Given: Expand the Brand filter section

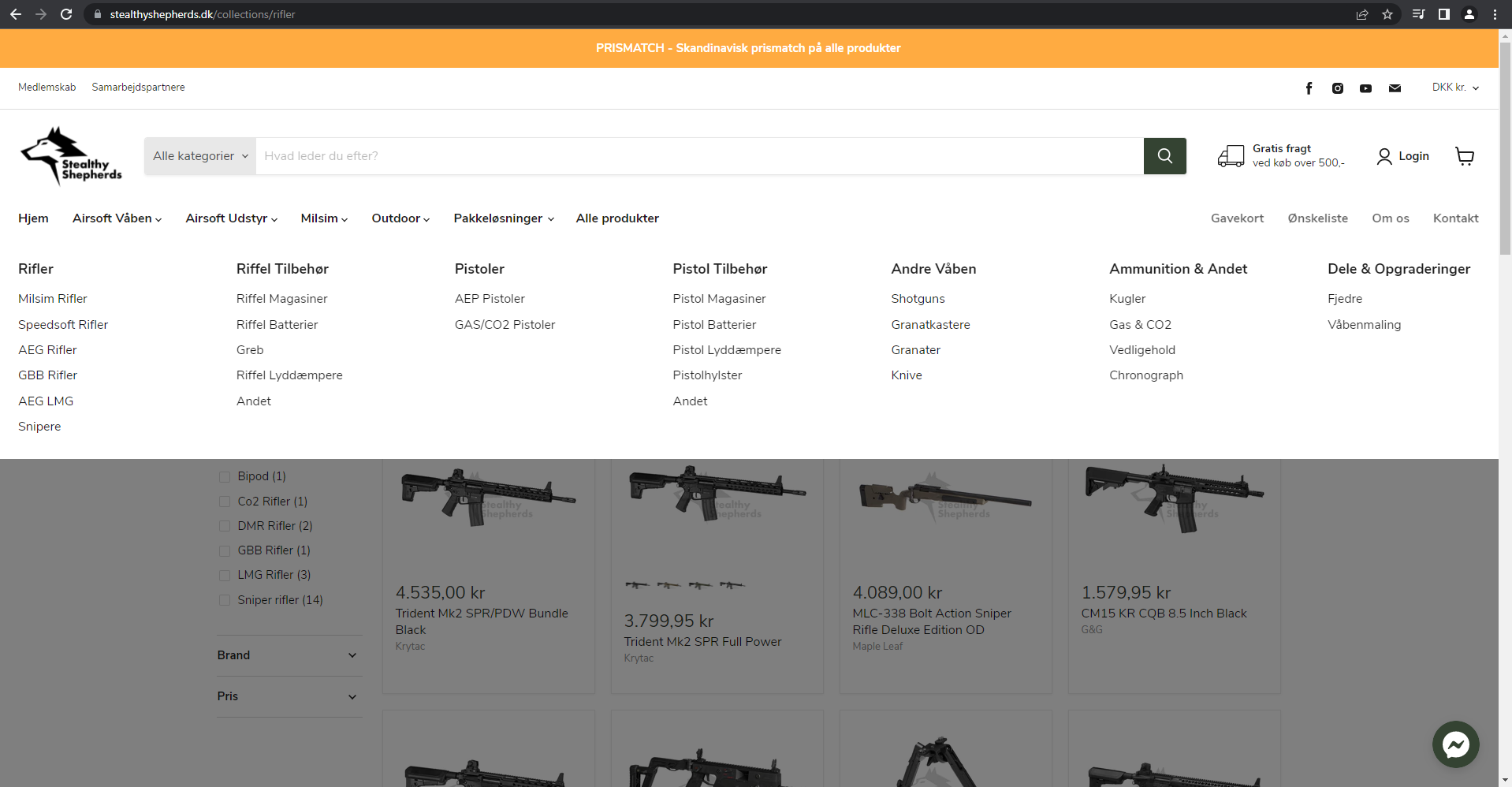Looking at the screenshot, I should point(289,655).
